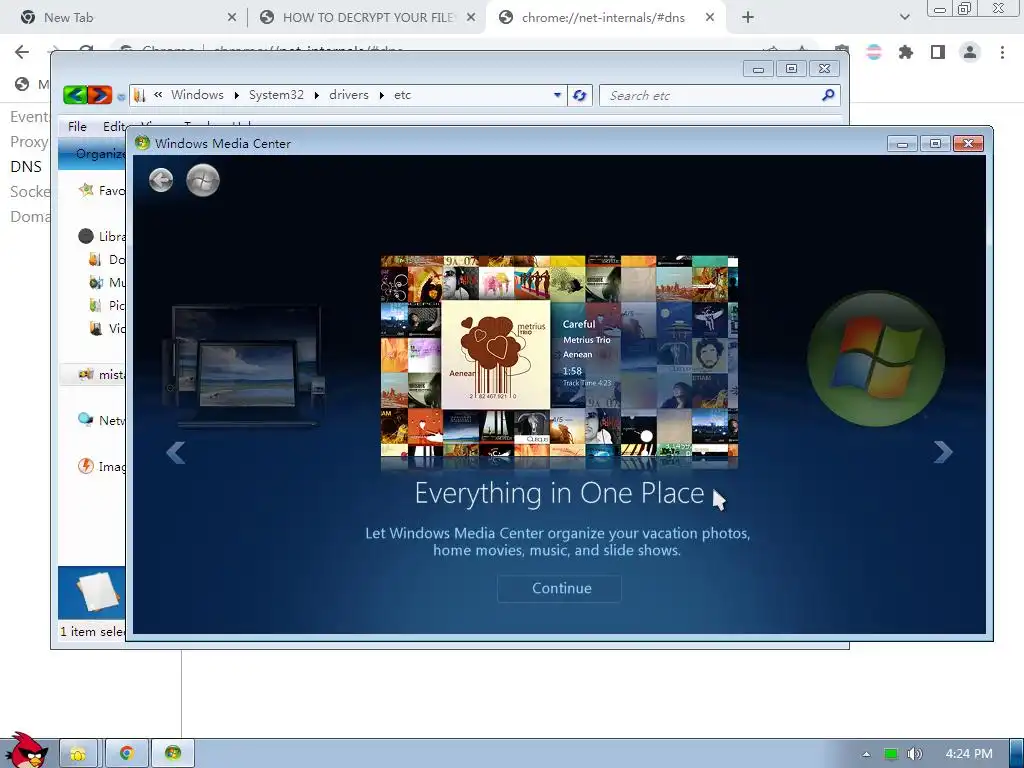1024x768 pixels.
Task: Switch to HOW TO DECRYPT YOUR FILES tab
Action: coord(367,18)
